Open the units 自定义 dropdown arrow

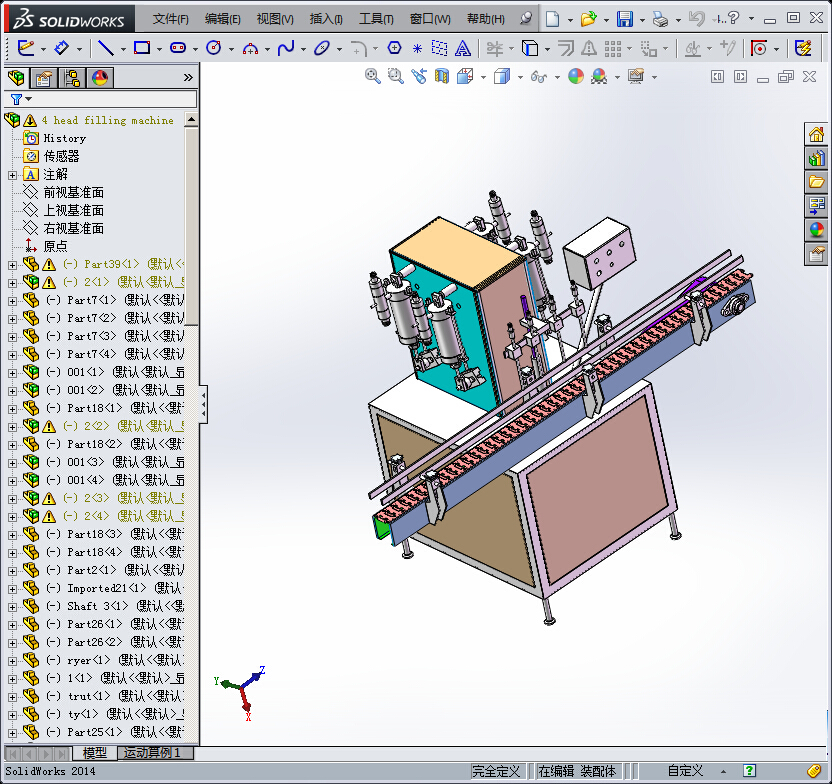pos(723,771)
